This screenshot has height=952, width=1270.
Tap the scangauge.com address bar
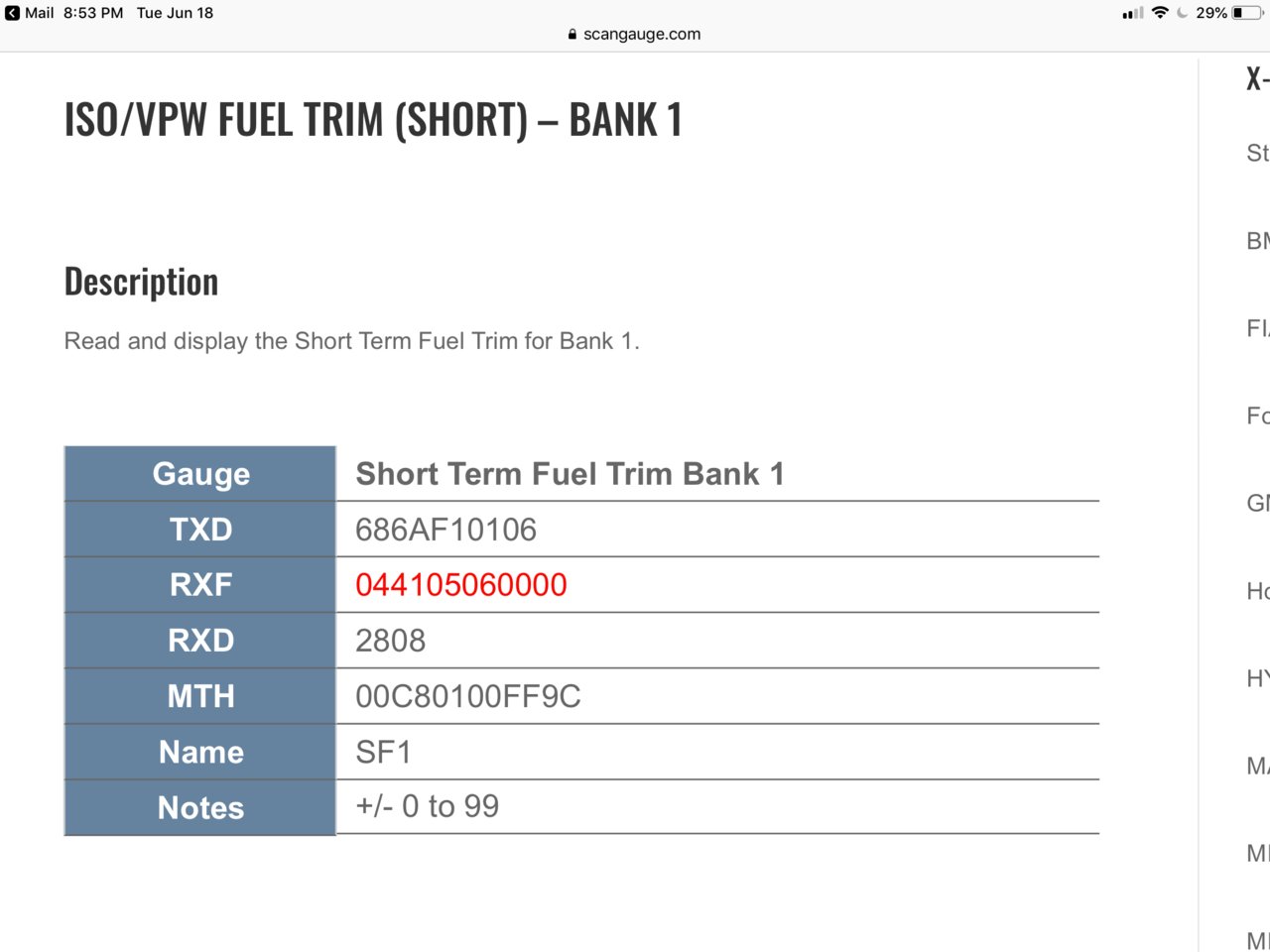[x=635, y=34]
